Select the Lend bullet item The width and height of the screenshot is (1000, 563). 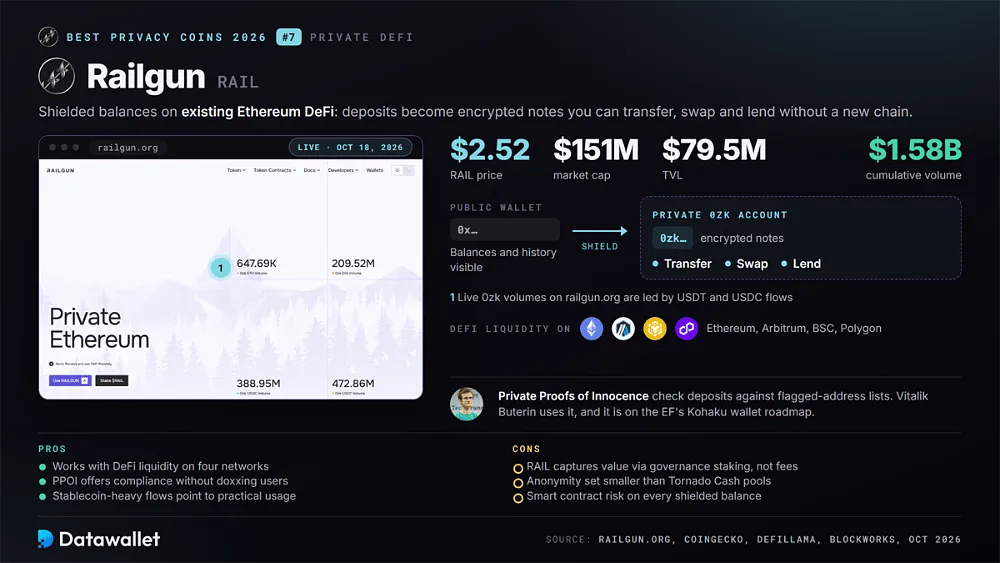point(801,263)
